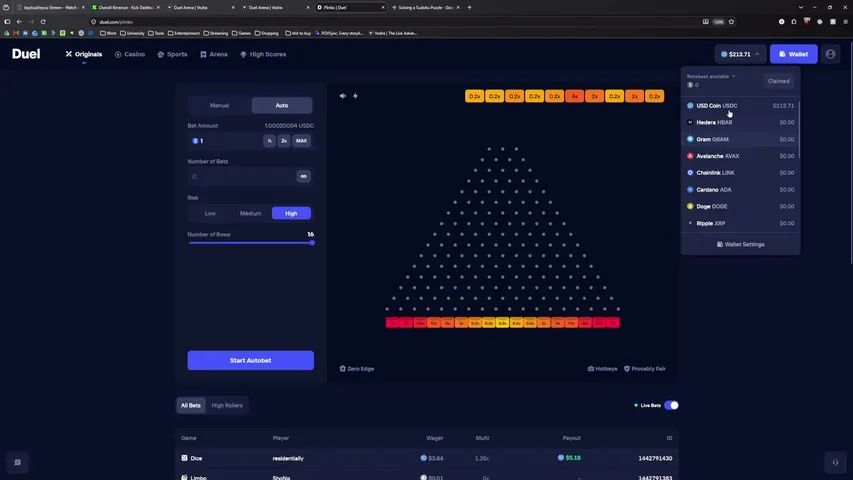Viewport: 853px width, 480px height.
Task: Open the user profile avatar icon
Action: click(x=830, y=54)
